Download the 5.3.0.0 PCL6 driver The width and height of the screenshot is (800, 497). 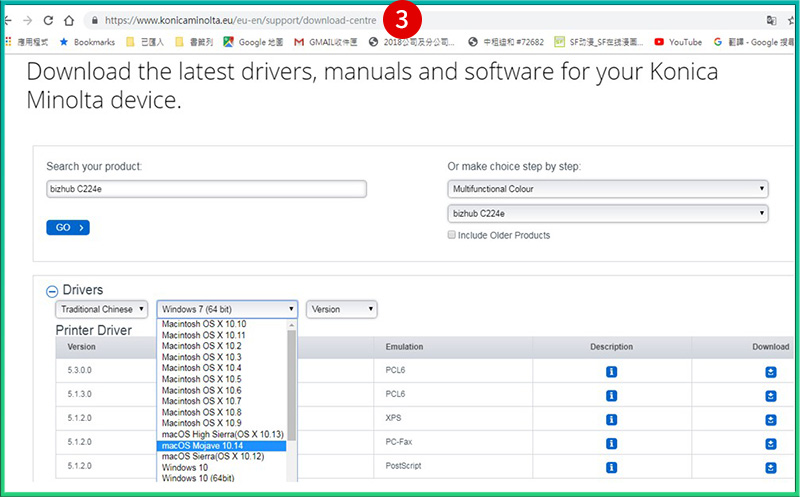pyautogui.click(x=771, y=372)
